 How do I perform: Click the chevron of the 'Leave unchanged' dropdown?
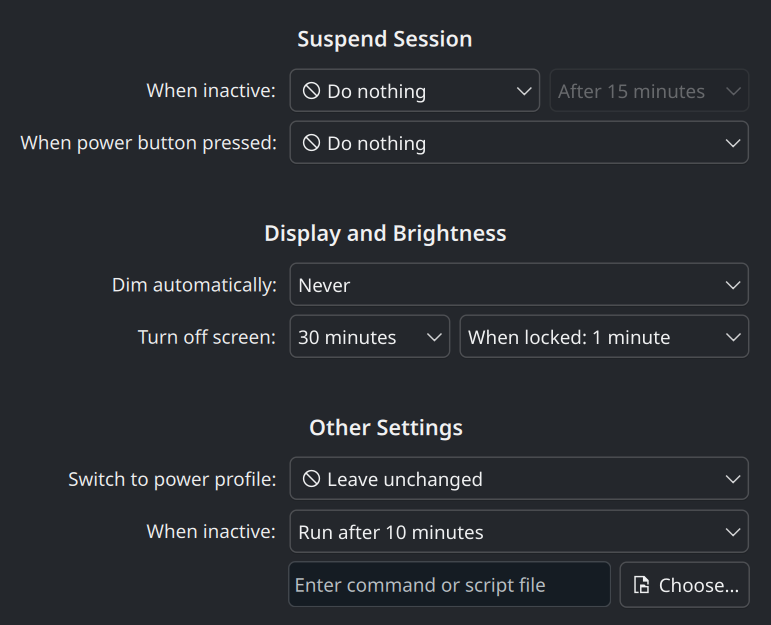point(731,479)
